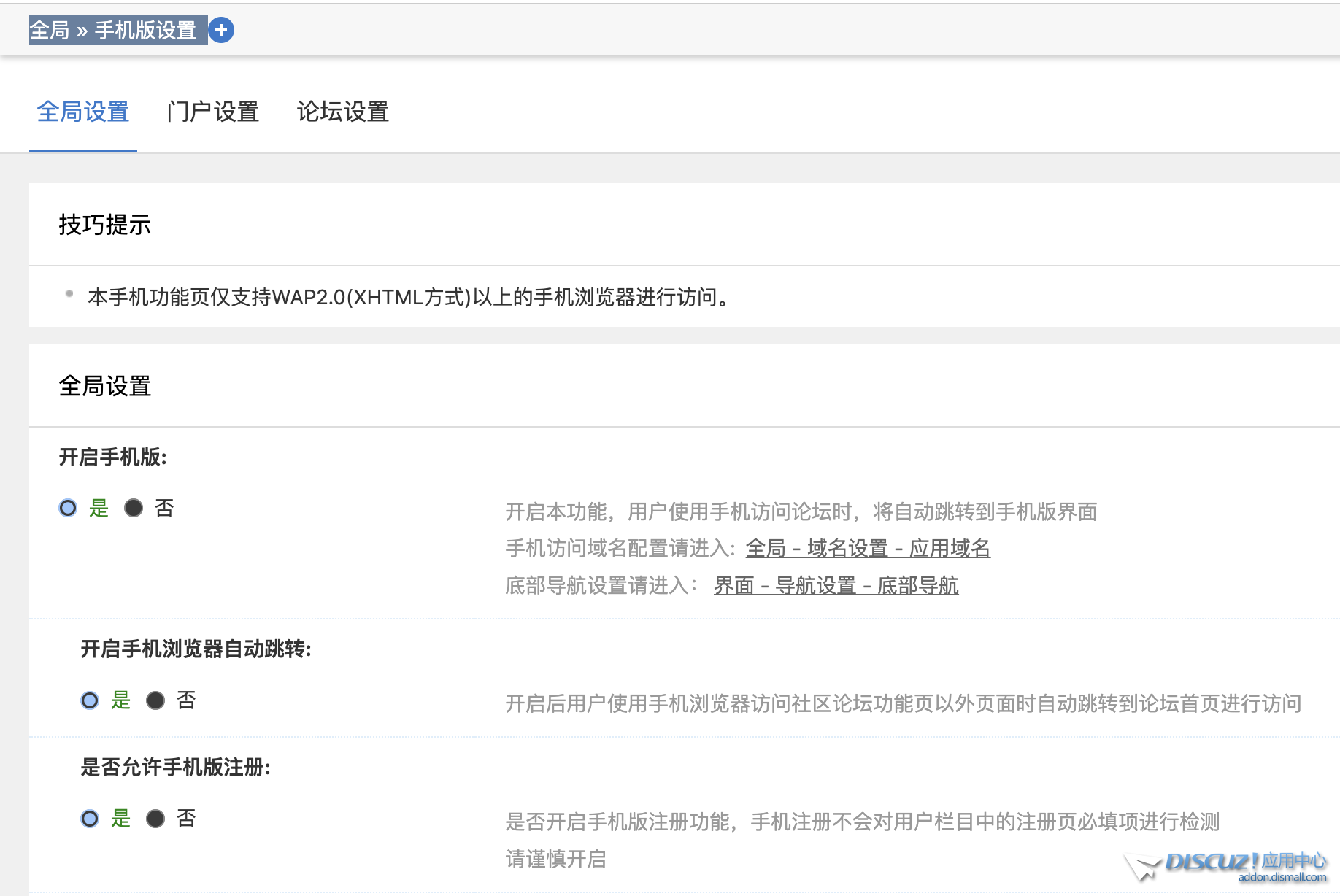1340x896 pixels.
Task: Click the blue plus icon beside breadcrumb
Action: (x=221, y=30)
